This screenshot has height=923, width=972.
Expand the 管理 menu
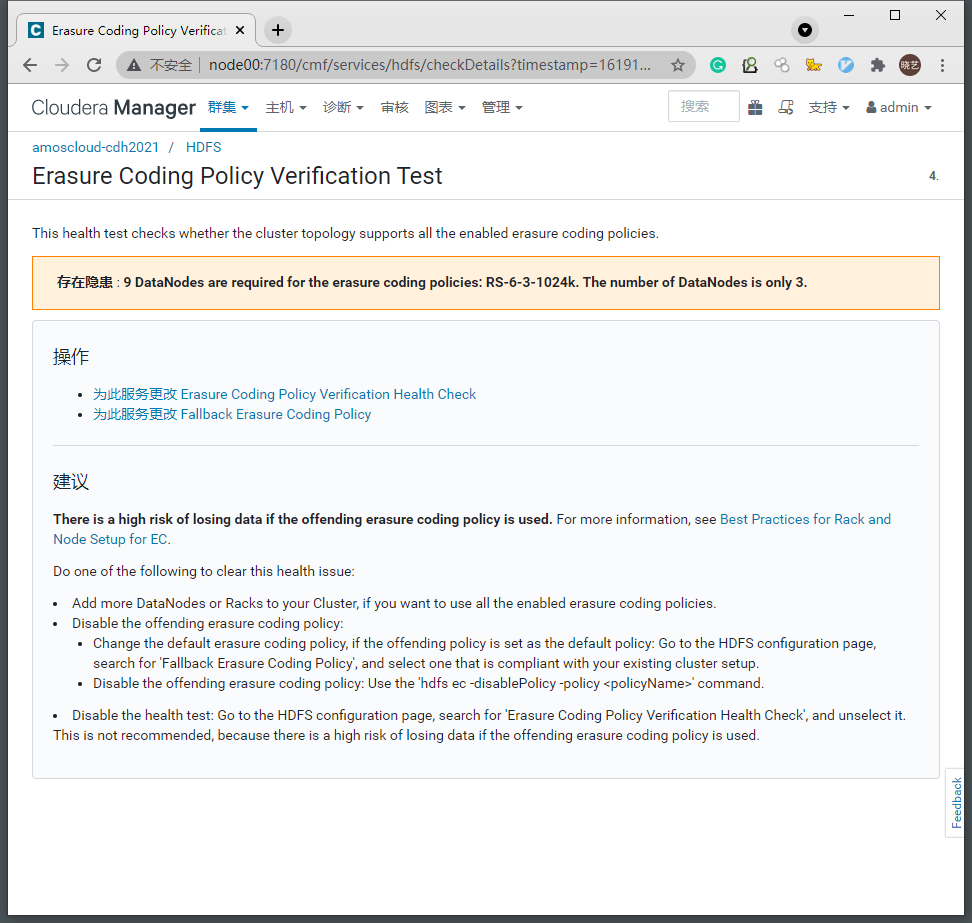[x=502, y=107]
